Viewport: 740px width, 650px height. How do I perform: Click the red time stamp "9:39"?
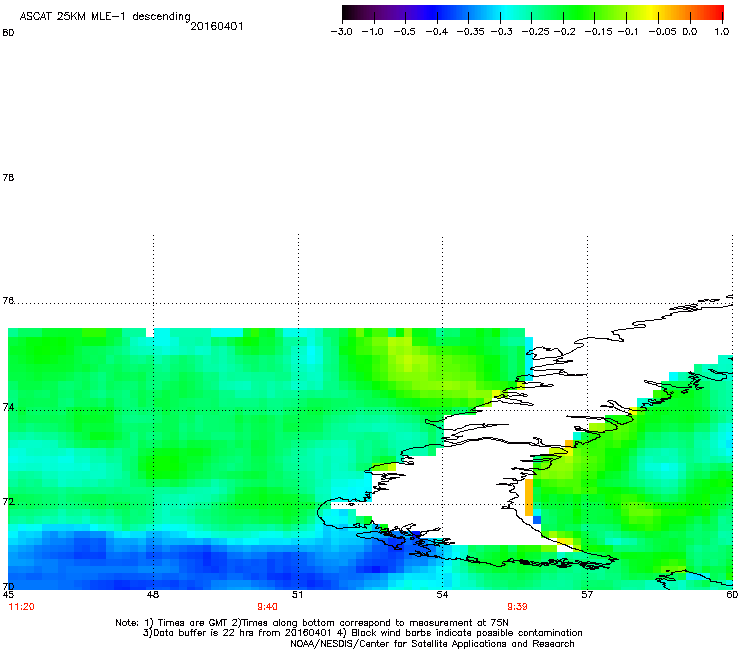point(517,607)
